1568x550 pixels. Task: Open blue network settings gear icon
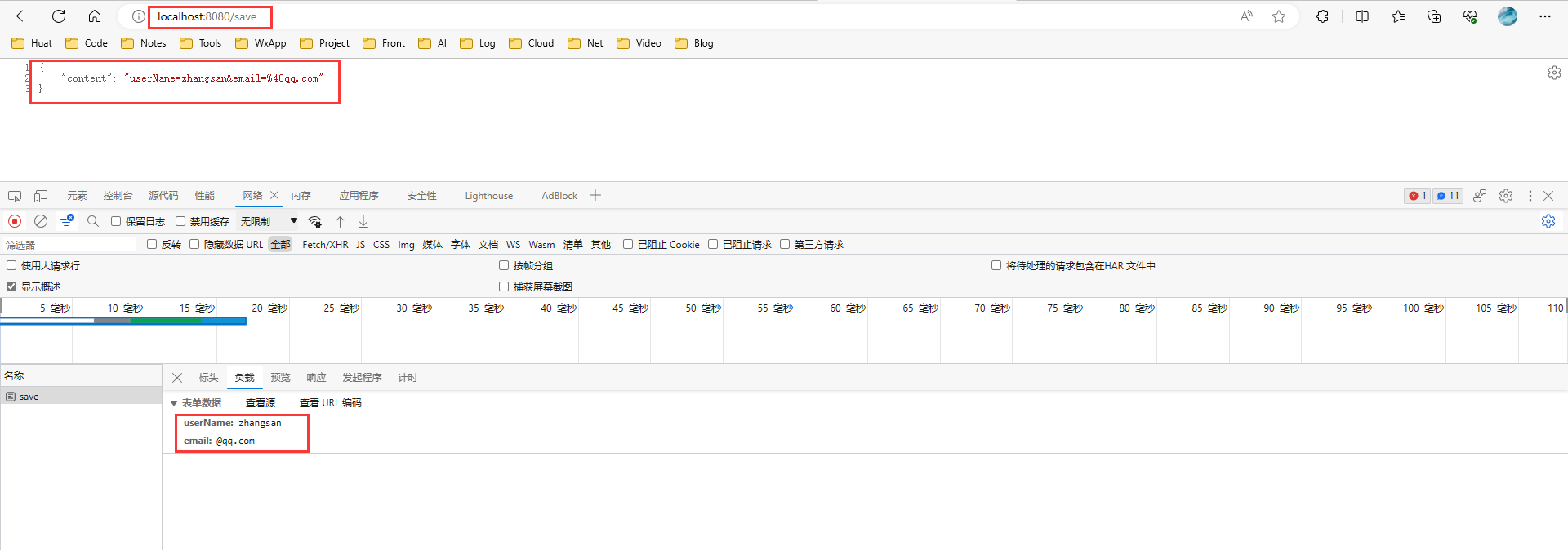click(1548, 221)
